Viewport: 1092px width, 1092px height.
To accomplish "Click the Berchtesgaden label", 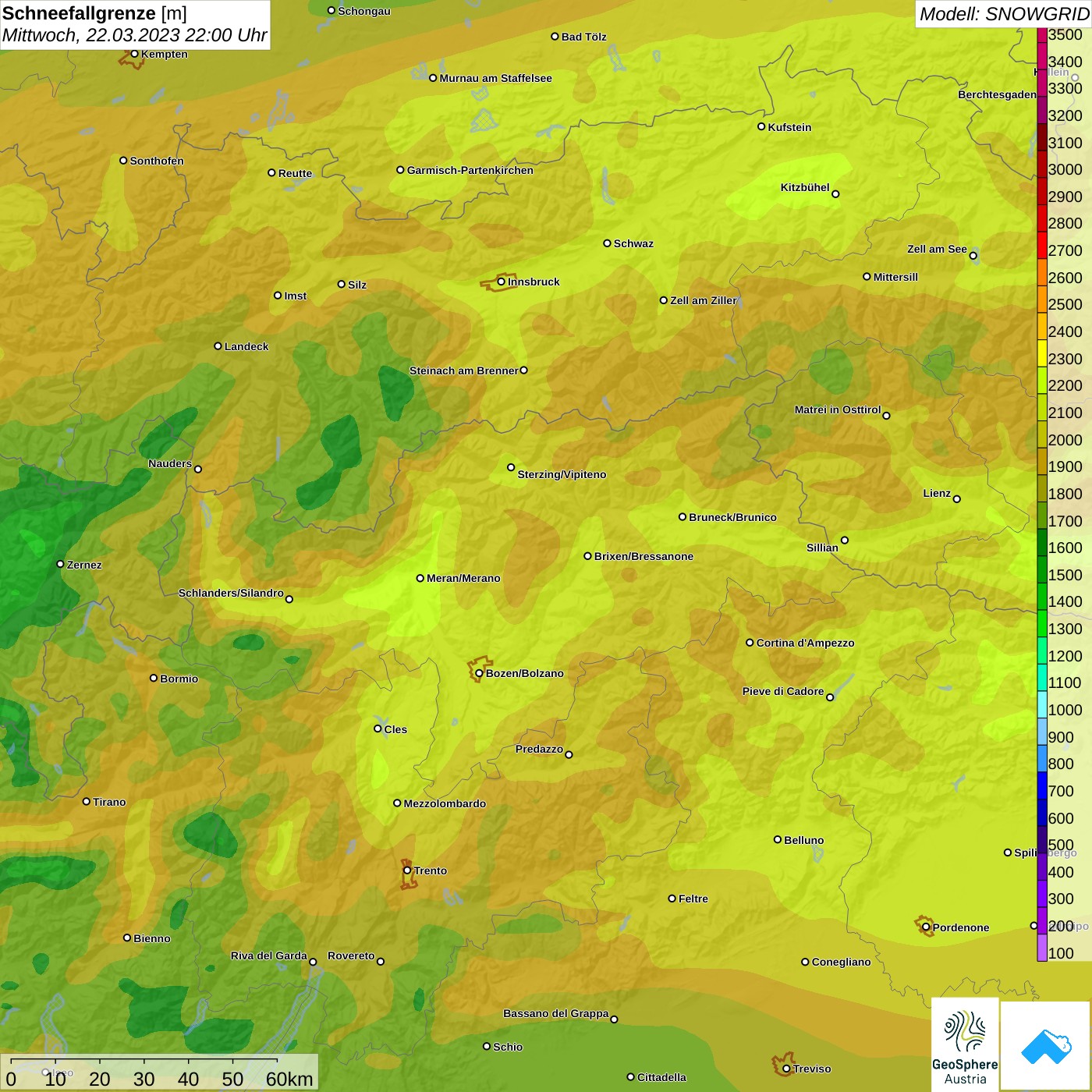I will pyautogui.click(x=998, y=94).
